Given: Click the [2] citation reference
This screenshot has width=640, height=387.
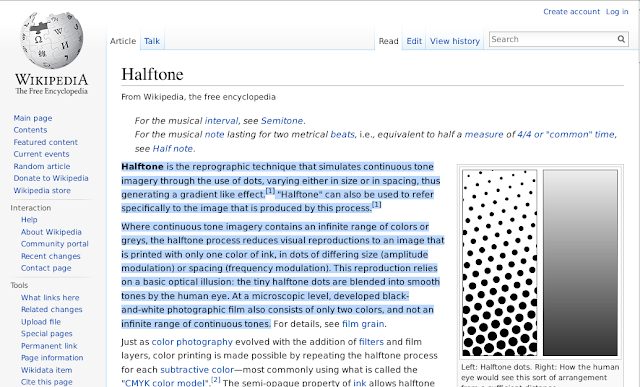Looking at the screenshot, I should (x=216, y=380).
